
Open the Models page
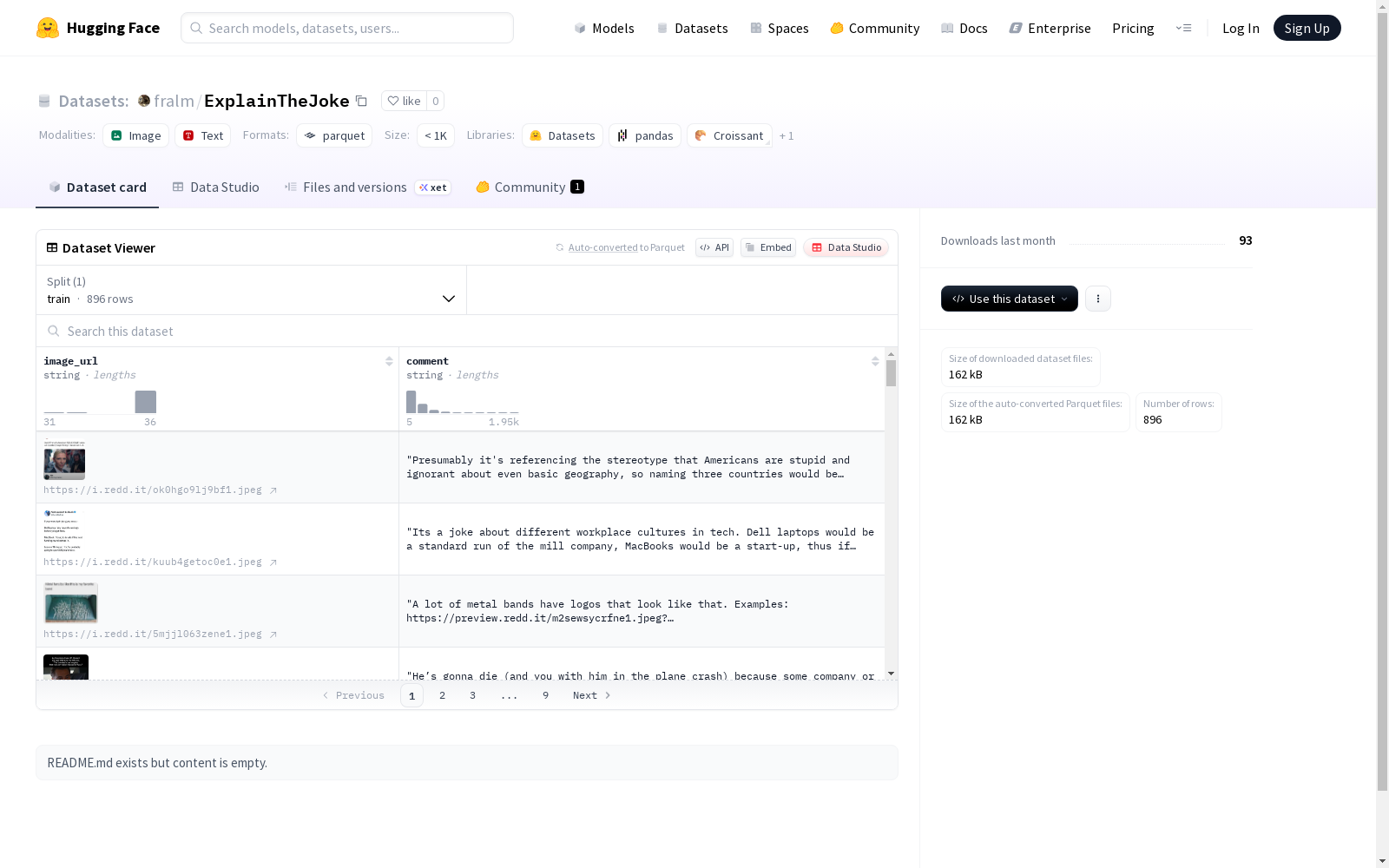click(604, 28)
